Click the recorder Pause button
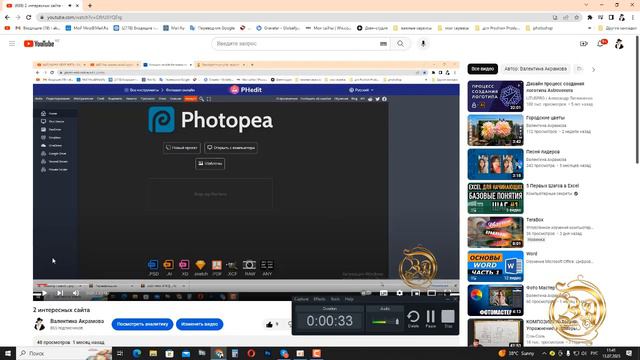 click(431, 318)
